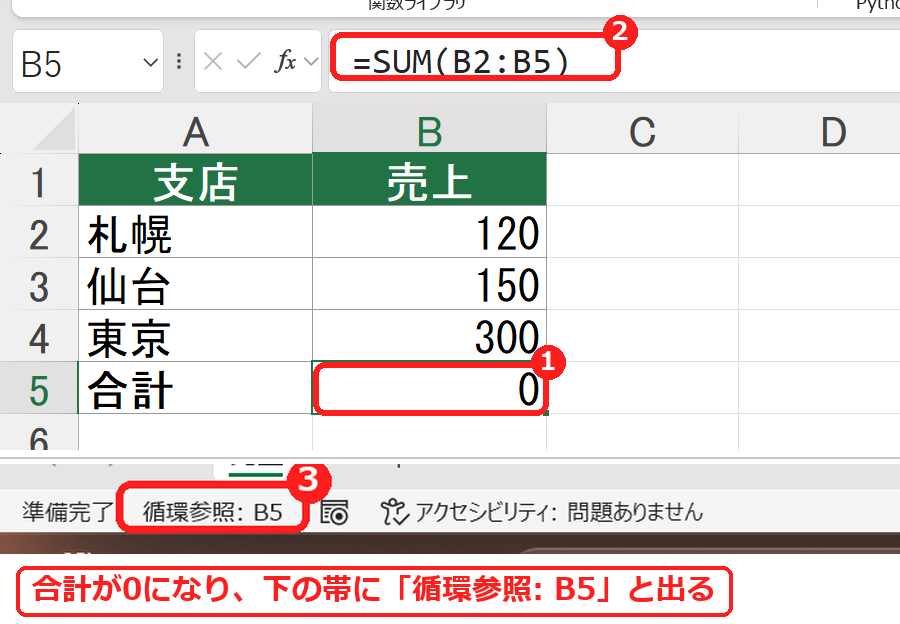
Task: Select row 1 header
Action: (x=38, y=180)
